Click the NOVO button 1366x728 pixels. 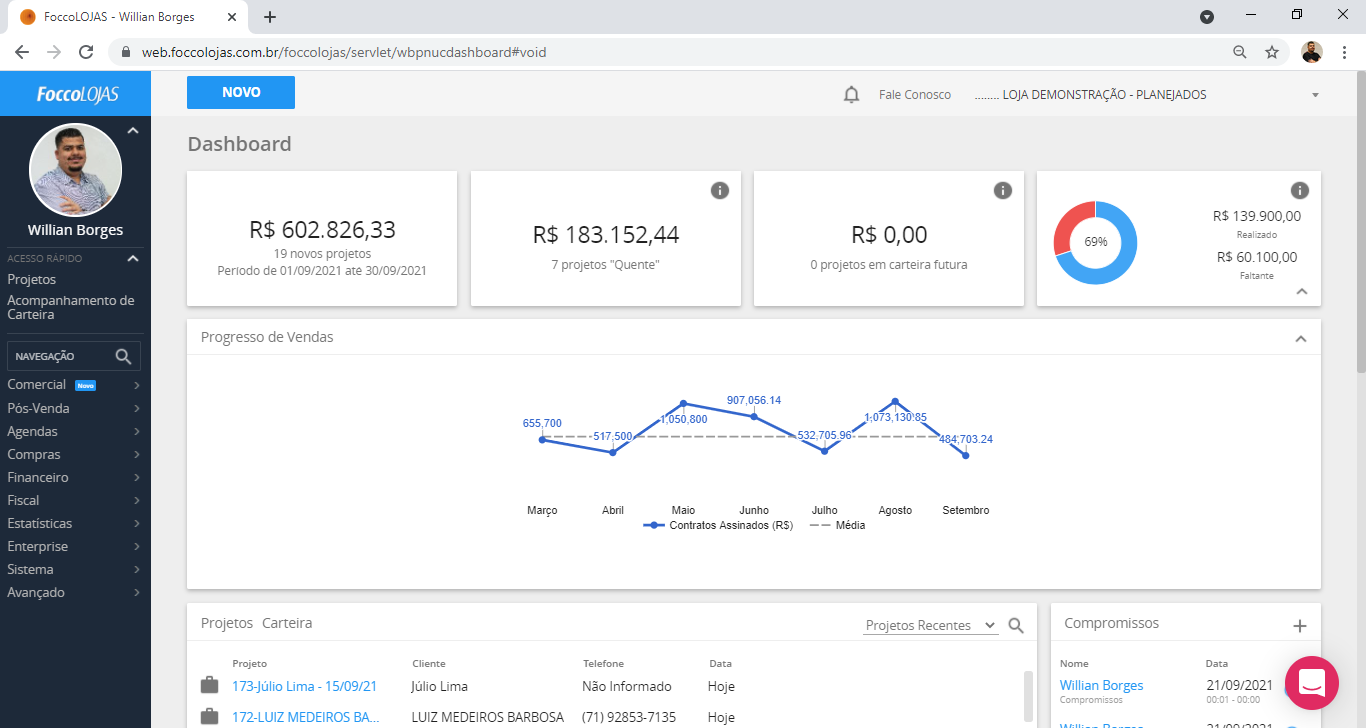(x=241, y=92)
